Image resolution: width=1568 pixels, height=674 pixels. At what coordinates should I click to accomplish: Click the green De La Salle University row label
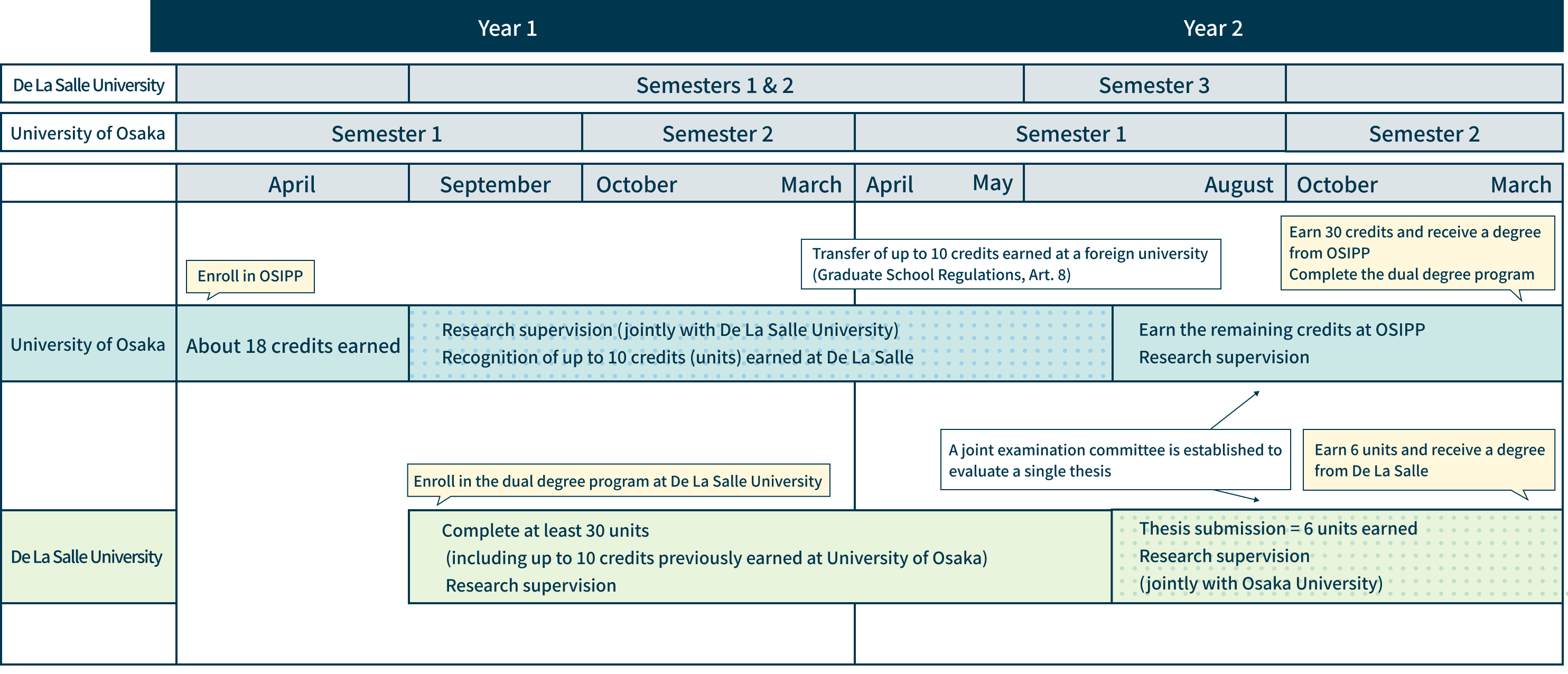tap(88, 557)
